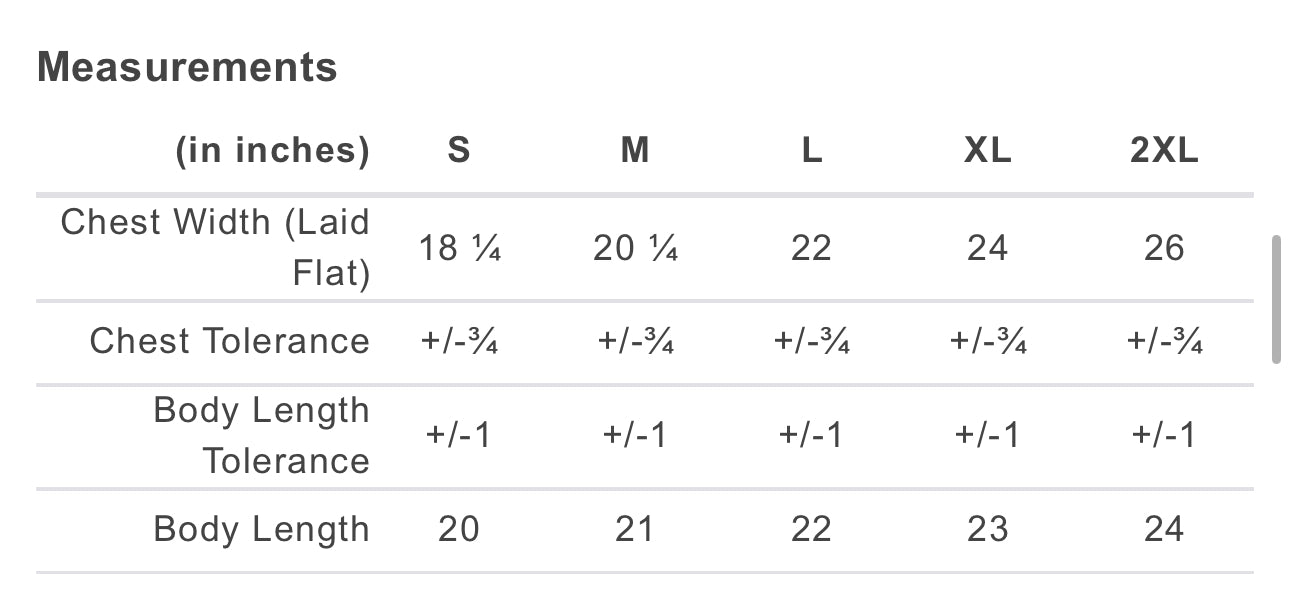Select the S size column header
This screenshot has width=1290, height=595.
point(459,150)
